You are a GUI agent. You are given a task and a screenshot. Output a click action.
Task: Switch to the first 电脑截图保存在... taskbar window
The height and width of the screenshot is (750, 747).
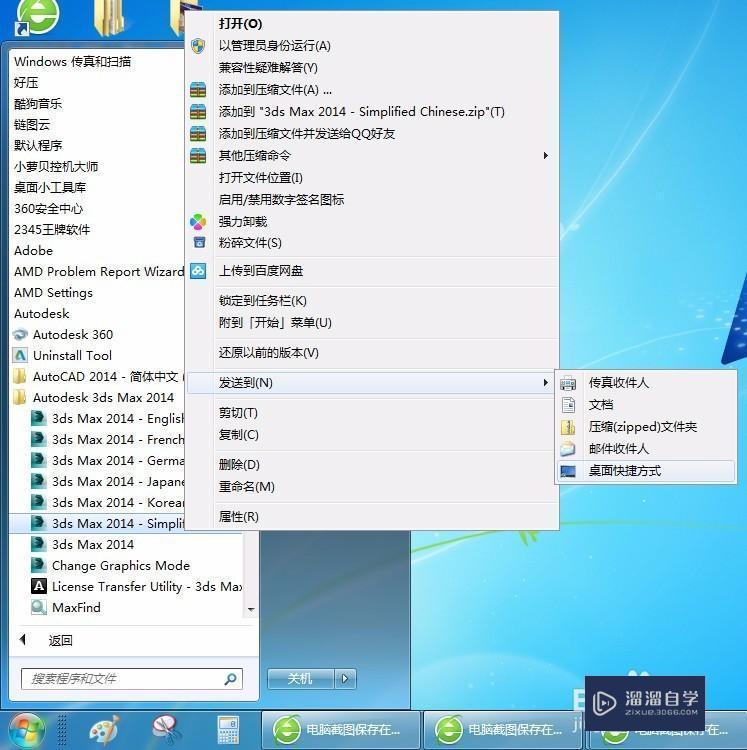click(341, 730)
